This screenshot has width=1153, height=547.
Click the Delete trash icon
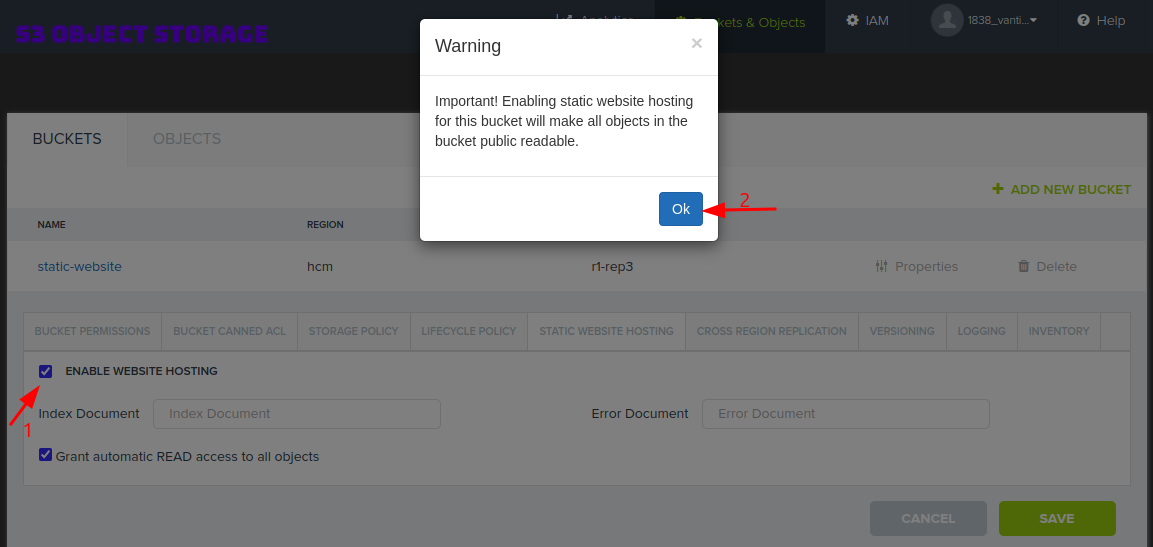(x=1023, y=267)
